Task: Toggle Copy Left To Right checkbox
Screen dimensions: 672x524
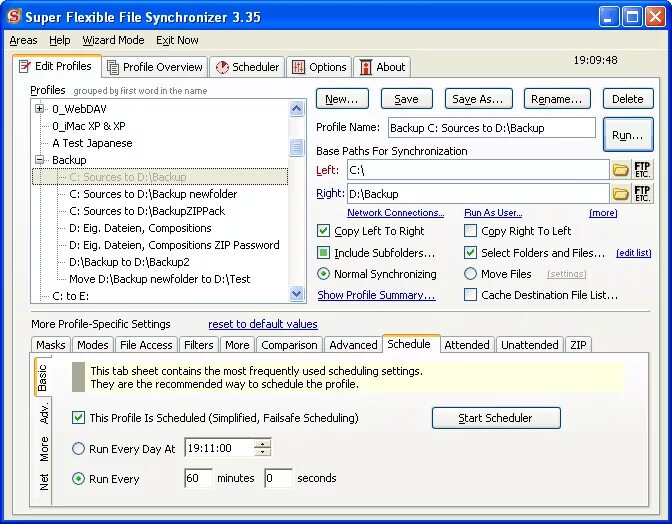Action: pos(323,231)
